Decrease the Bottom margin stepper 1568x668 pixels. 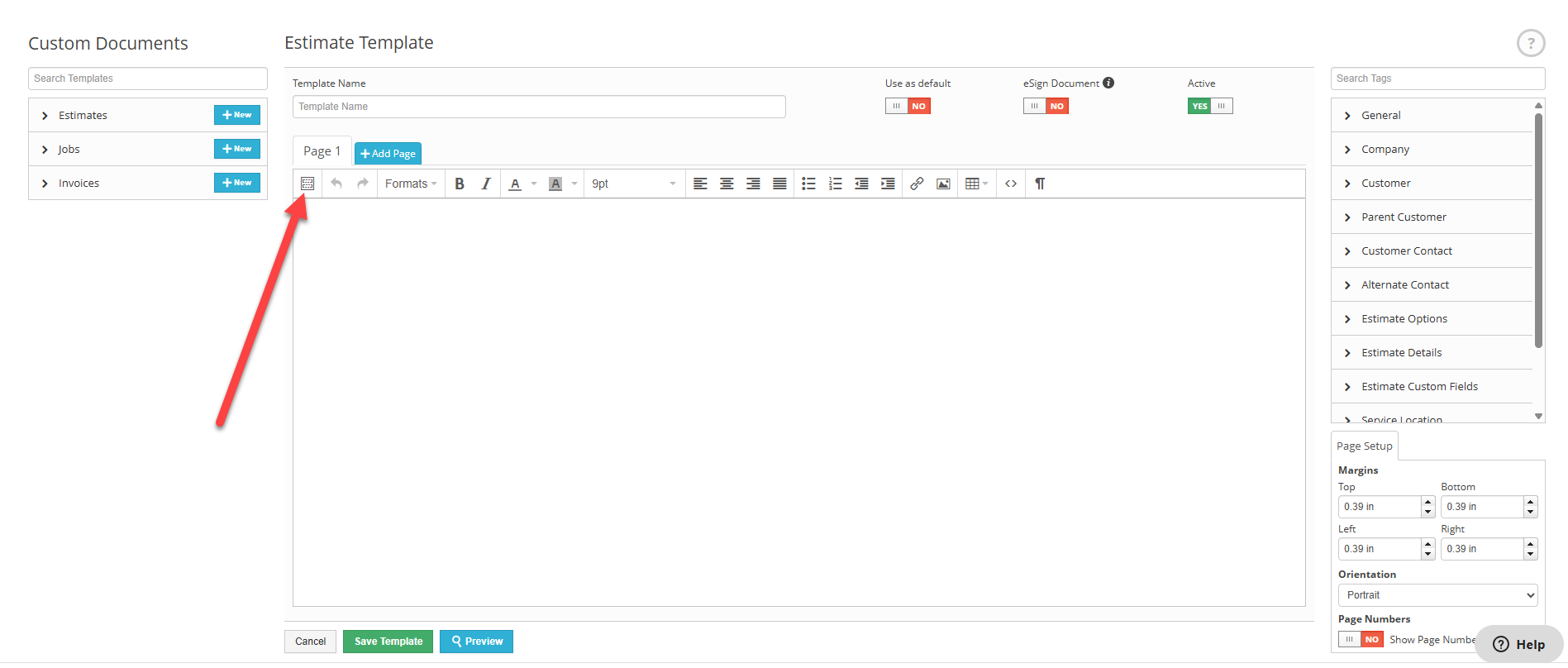(x=1530, y=512)
